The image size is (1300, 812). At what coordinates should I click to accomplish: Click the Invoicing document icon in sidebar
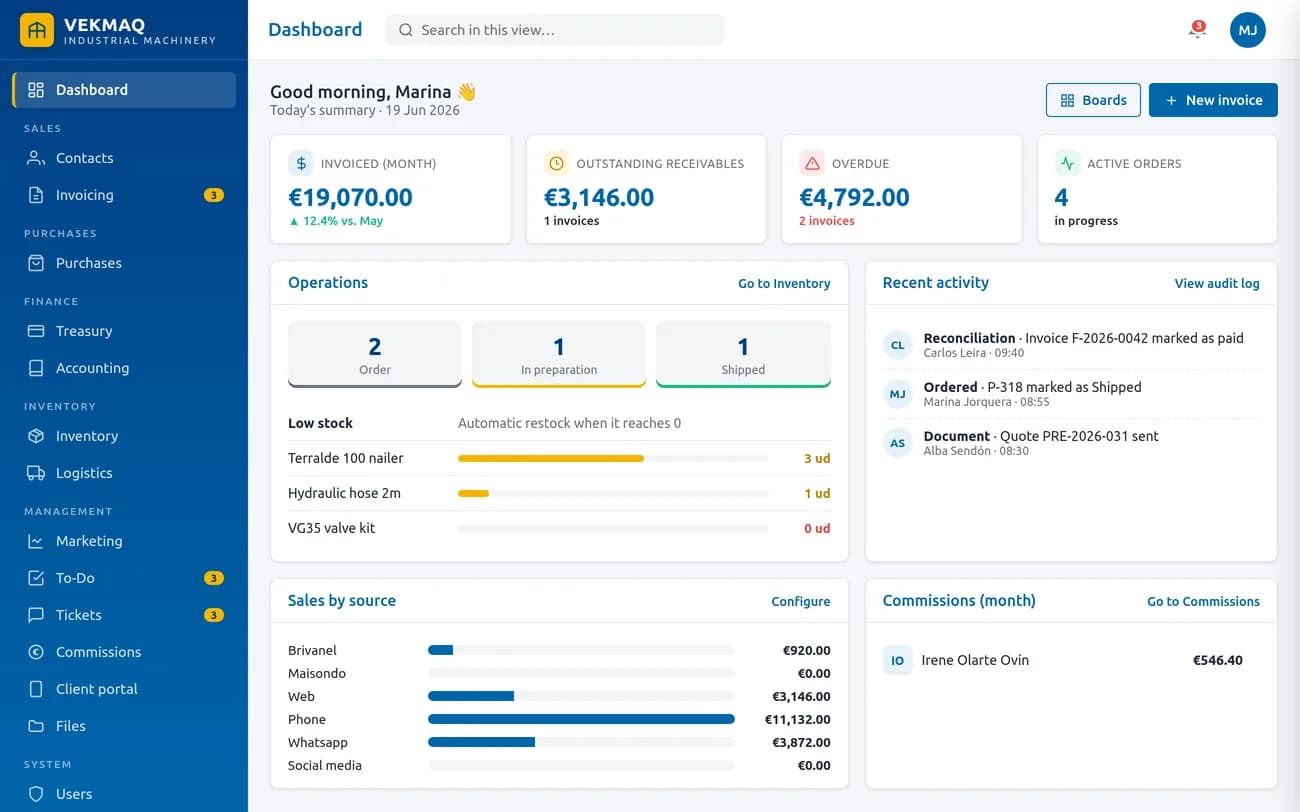(36, 195)
